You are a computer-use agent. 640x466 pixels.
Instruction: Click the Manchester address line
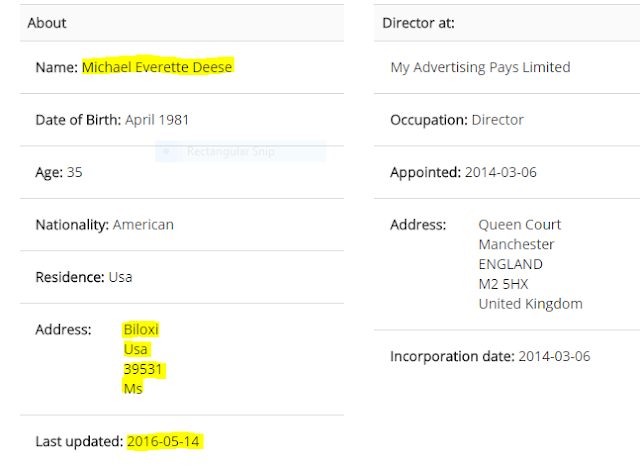coord(516,244)
